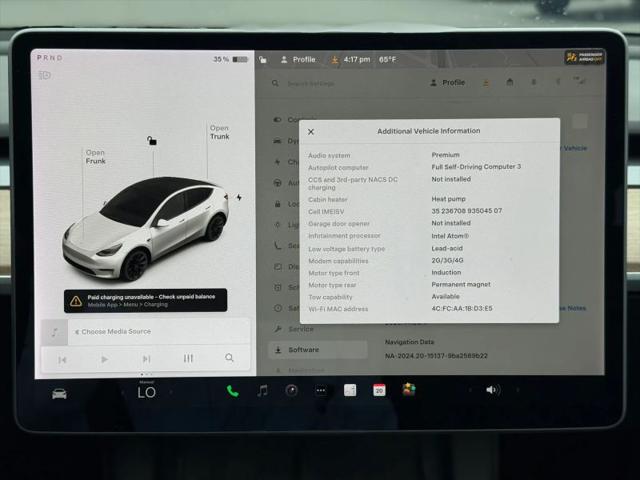Open the calendar app icon
640x480 pixels.
pos(379,390)
